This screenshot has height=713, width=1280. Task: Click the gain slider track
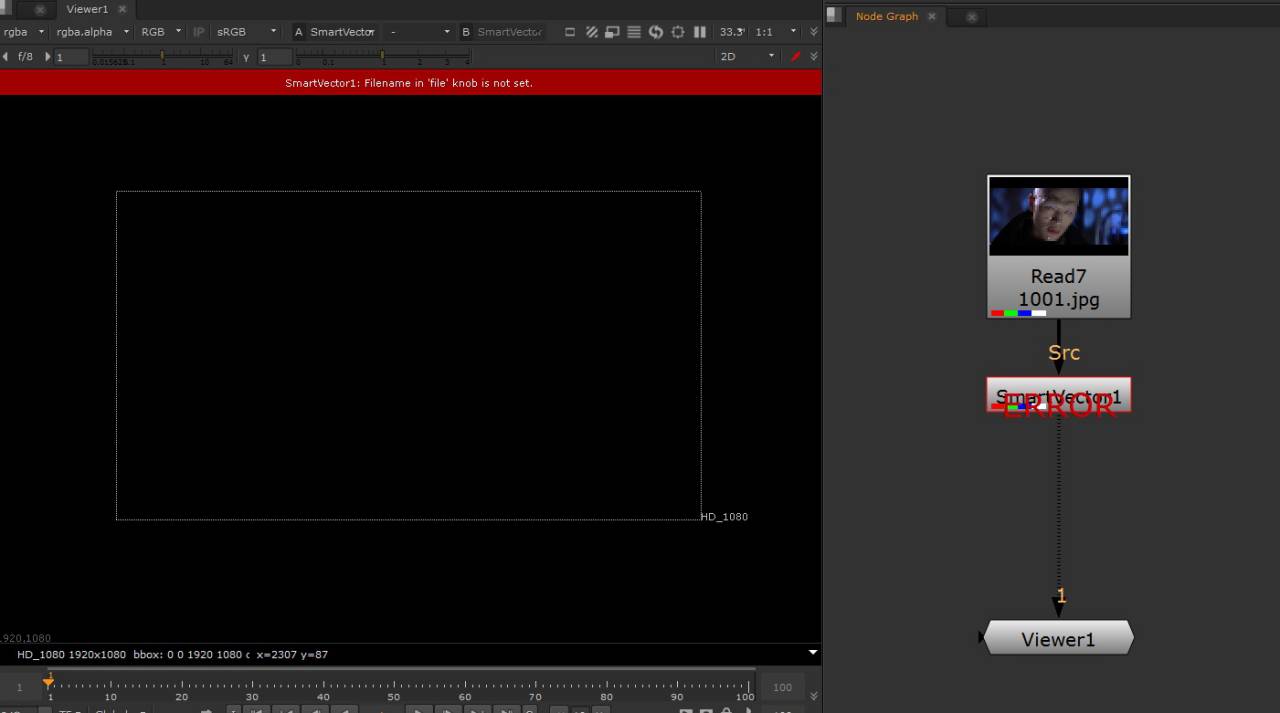pyautogui.click(x=162, y=57)
